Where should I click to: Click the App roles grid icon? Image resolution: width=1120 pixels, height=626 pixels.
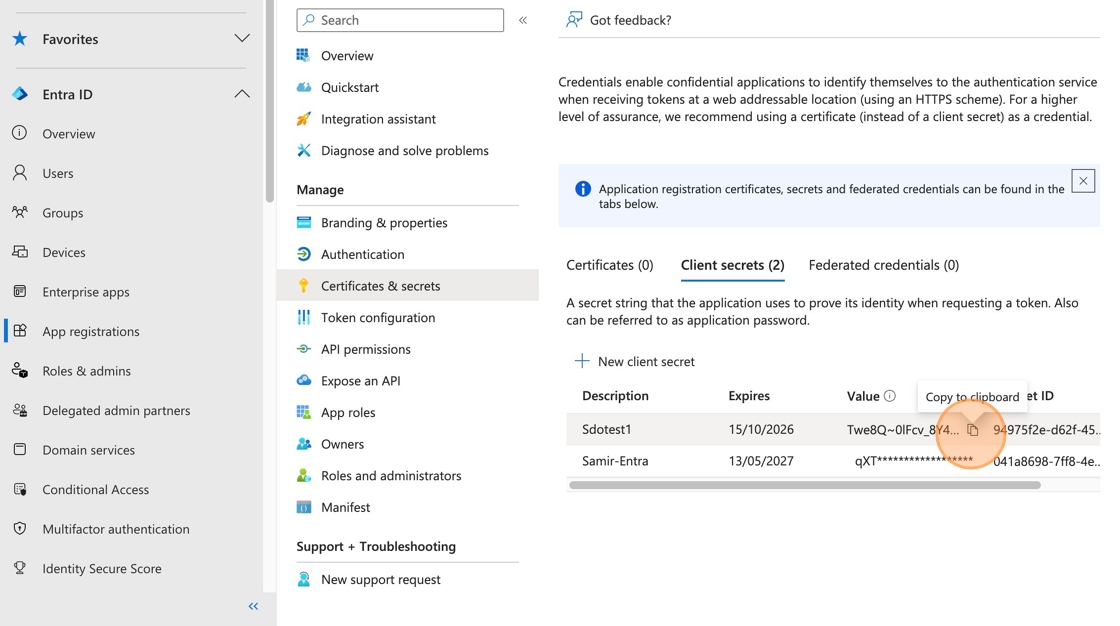(304, 412)
